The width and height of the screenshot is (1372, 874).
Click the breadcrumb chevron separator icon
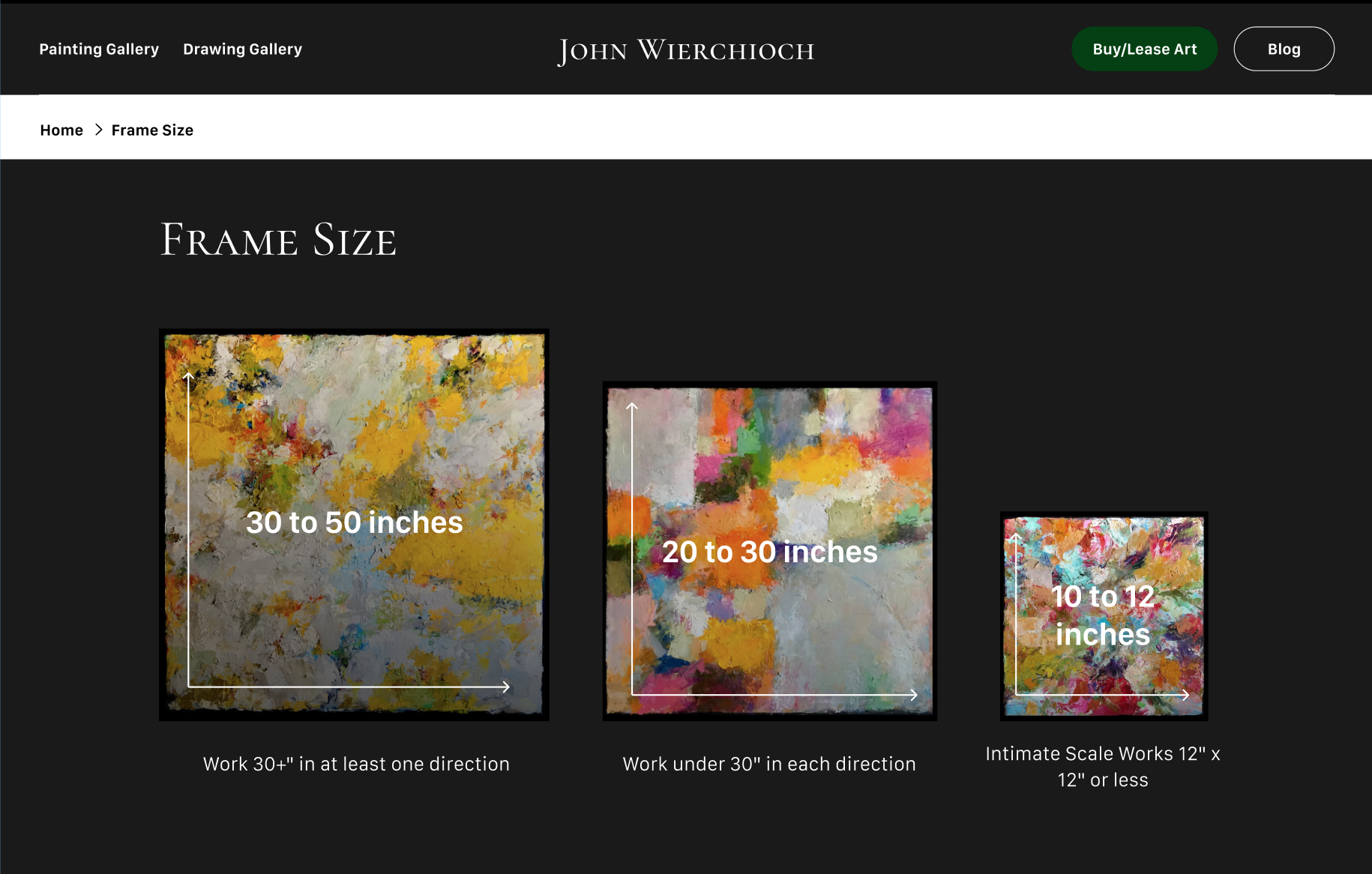click(x=98, y=130)
